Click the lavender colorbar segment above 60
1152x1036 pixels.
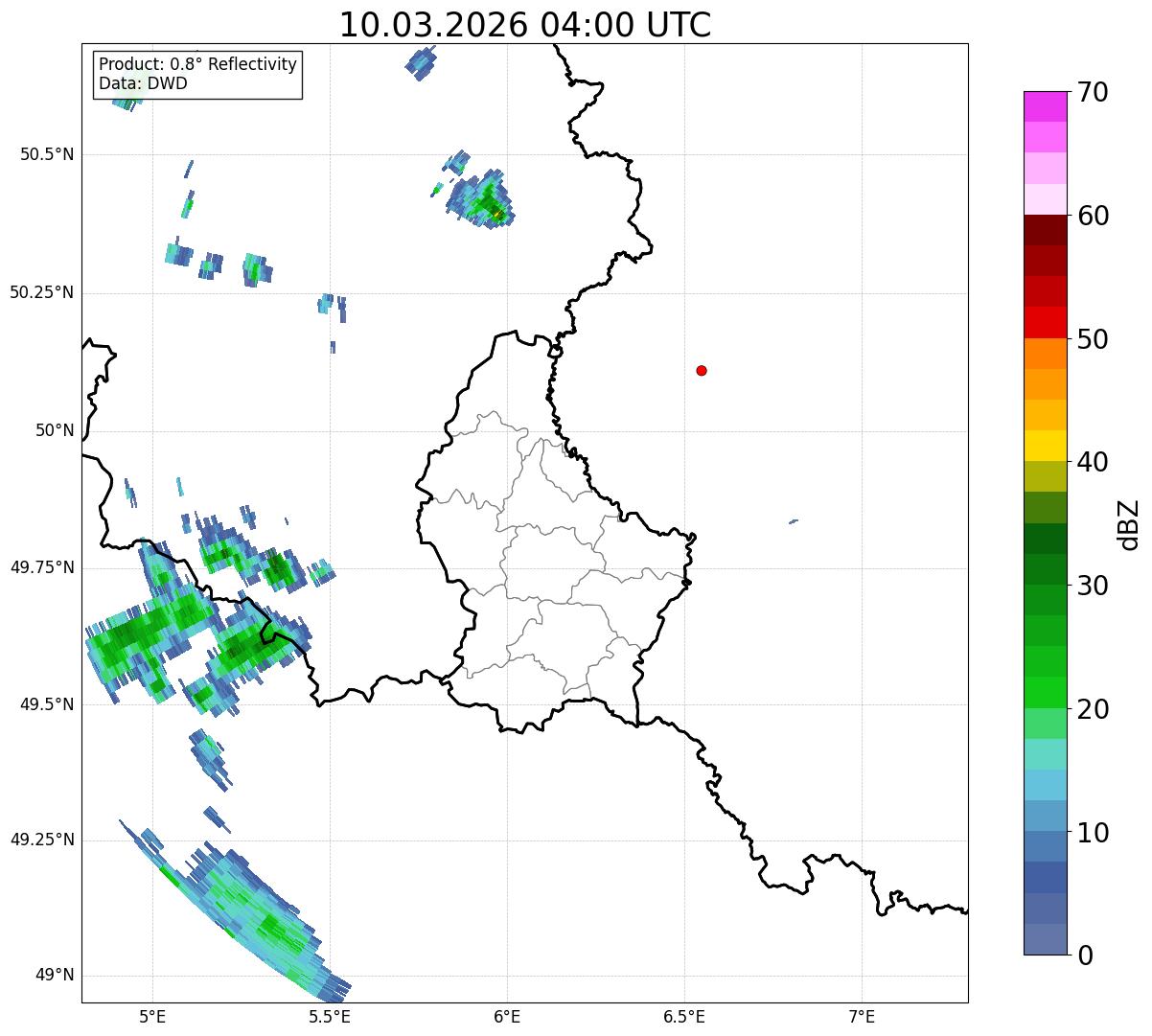click(1045, 199)
